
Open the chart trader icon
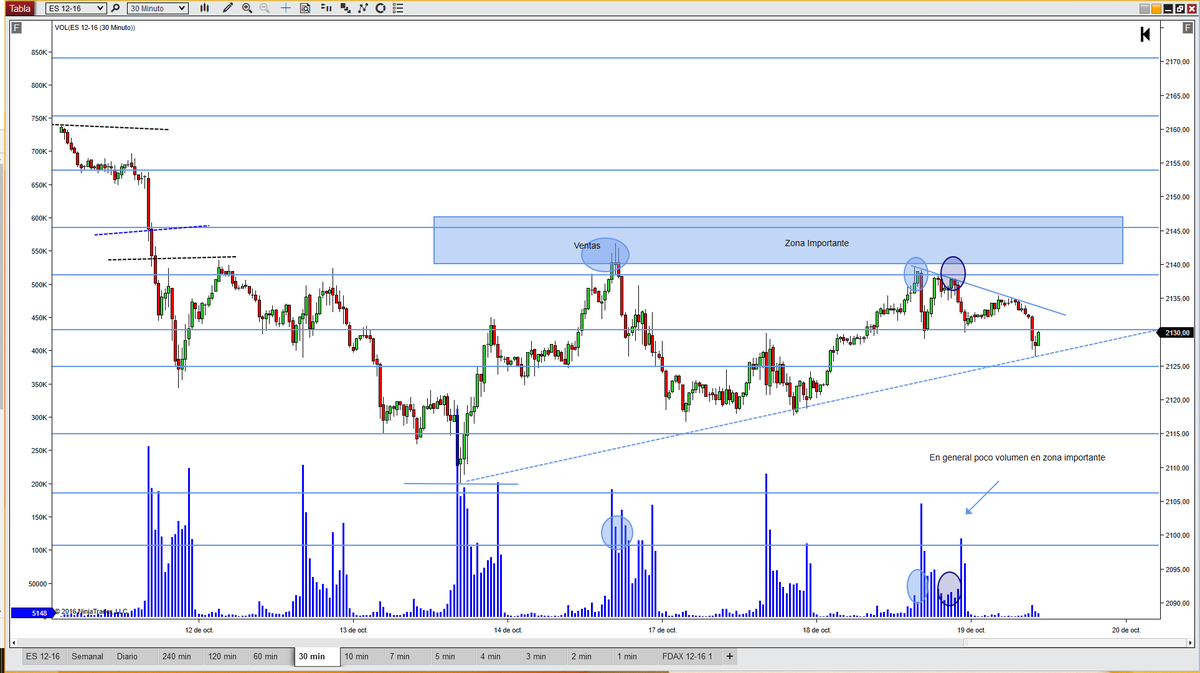tap(326, 8)
